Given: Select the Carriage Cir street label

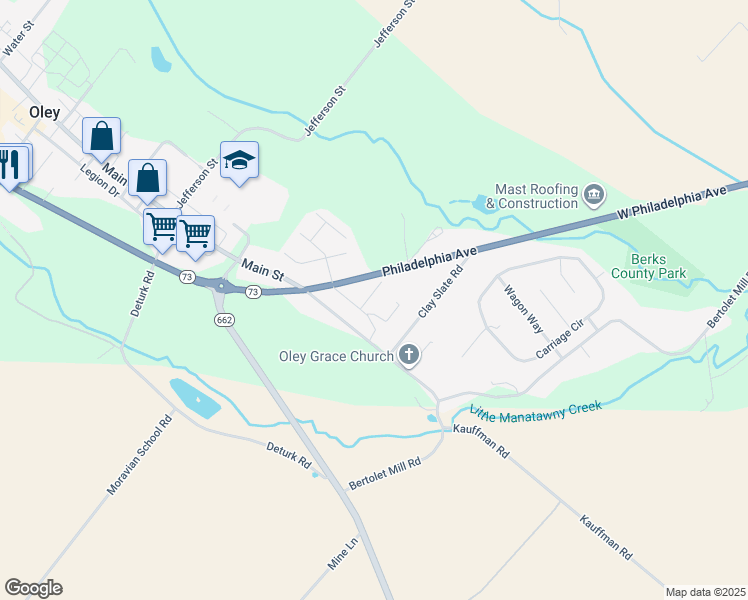Looking at the screenshot, I should tap(560, 339).
